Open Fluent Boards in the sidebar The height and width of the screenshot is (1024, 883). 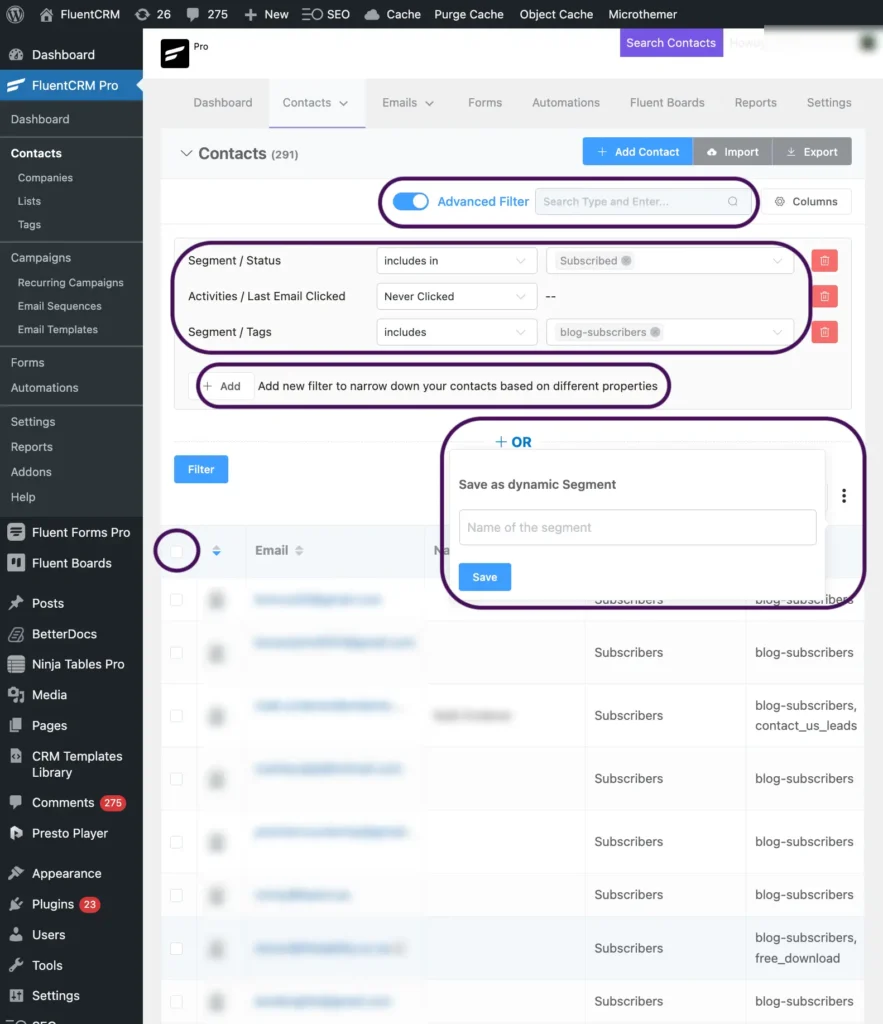[71, 563]
